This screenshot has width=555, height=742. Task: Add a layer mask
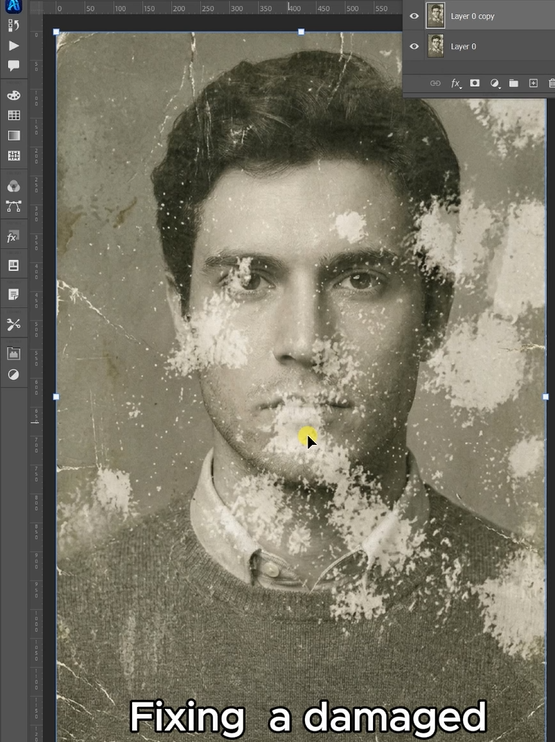pyautogui.click(x=475, y=83)
